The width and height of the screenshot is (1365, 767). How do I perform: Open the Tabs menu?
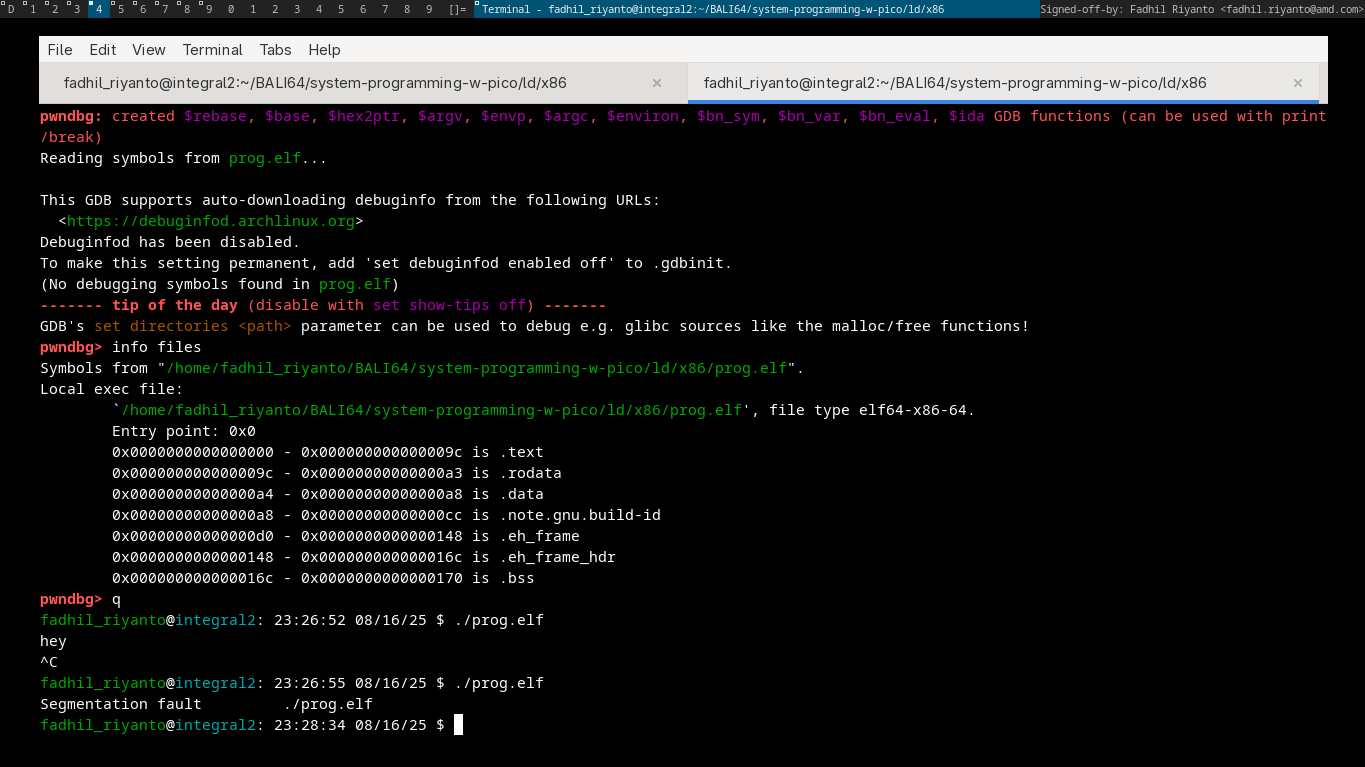(275, 49)
